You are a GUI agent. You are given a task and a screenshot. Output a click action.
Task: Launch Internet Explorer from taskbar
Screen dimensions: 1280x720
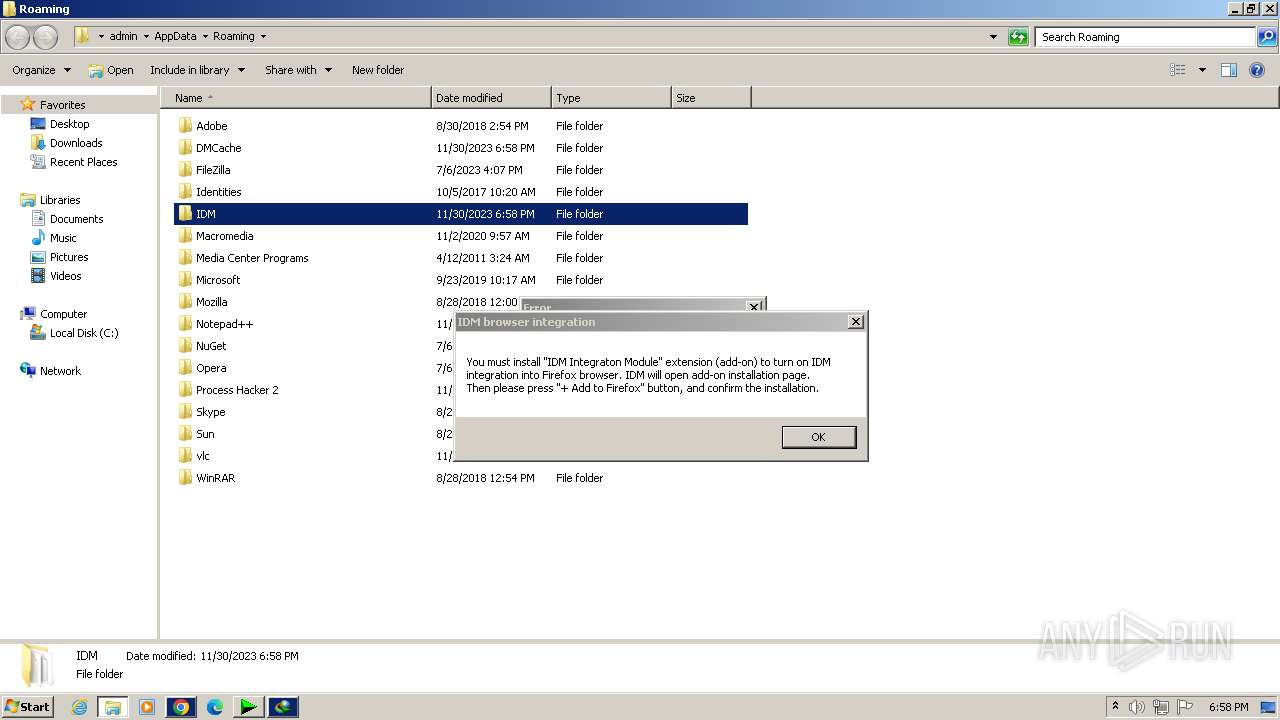(x=80, y=707)
